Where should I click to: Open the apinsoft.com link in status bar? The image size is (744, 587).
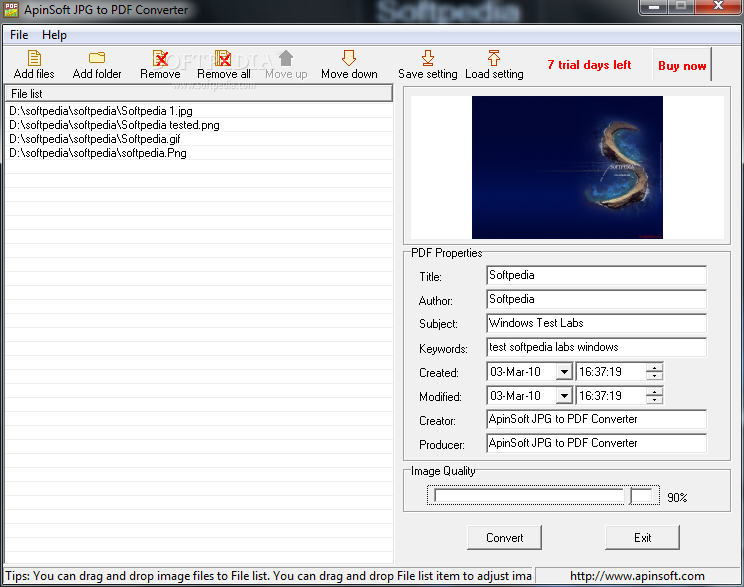637,576
